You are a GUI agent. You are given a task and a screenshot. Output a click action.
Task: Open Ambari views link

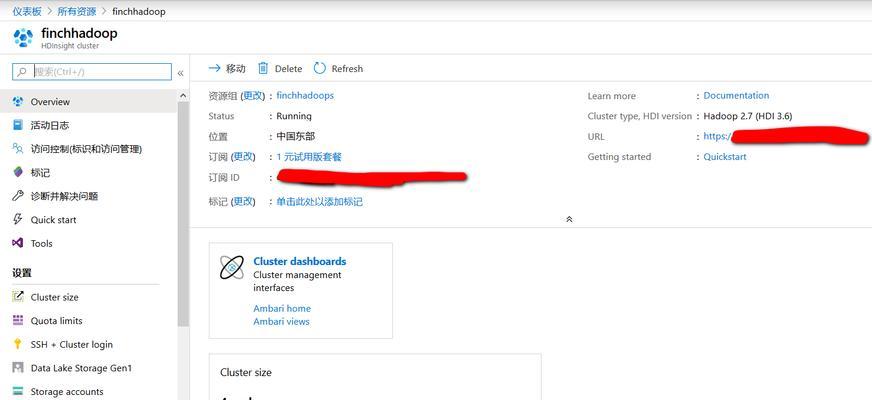(281, 321)
